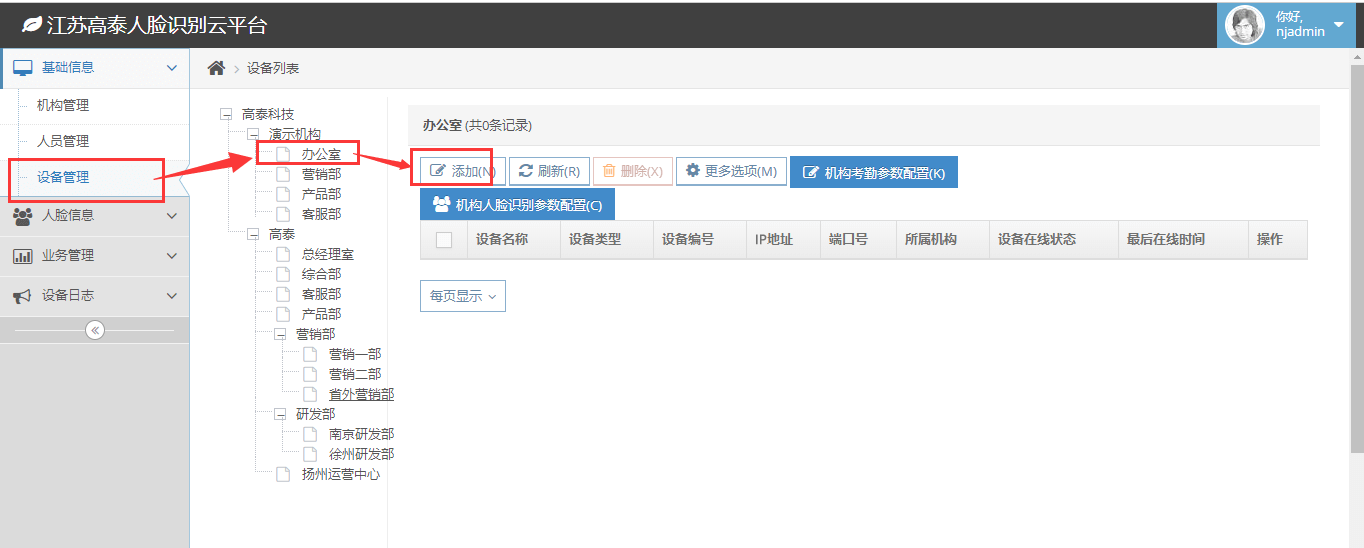Screen dimensions: 1364x548
Task: Click the people icon beside 人脸信息
Action: [x=23, y=216]
